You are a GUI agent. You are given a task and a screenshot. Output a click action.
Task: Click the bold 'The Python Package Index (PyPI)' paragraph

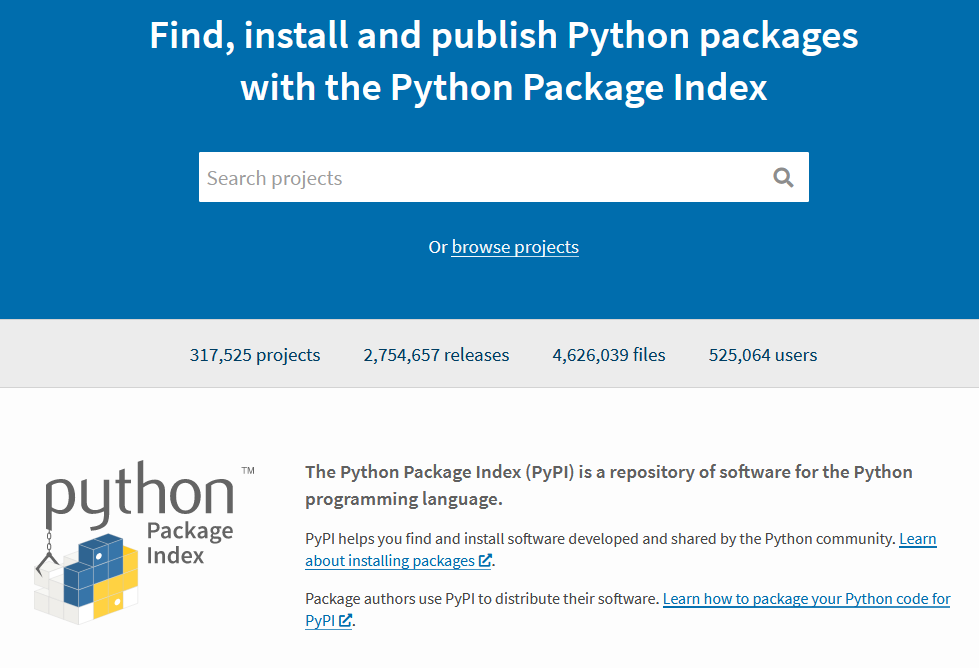pyautogui.click(x=609, y=485)
